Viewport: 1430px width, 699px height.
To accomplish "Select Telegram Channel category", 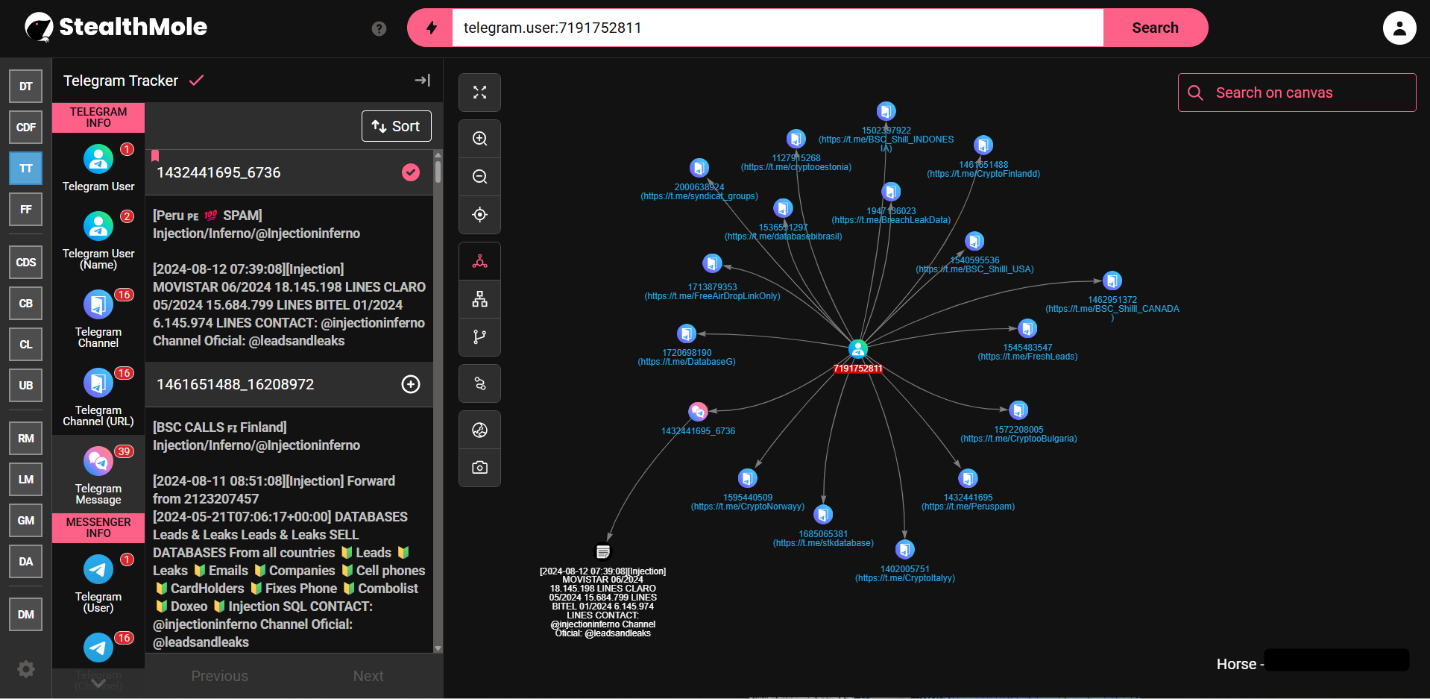I will click(98, 319).
